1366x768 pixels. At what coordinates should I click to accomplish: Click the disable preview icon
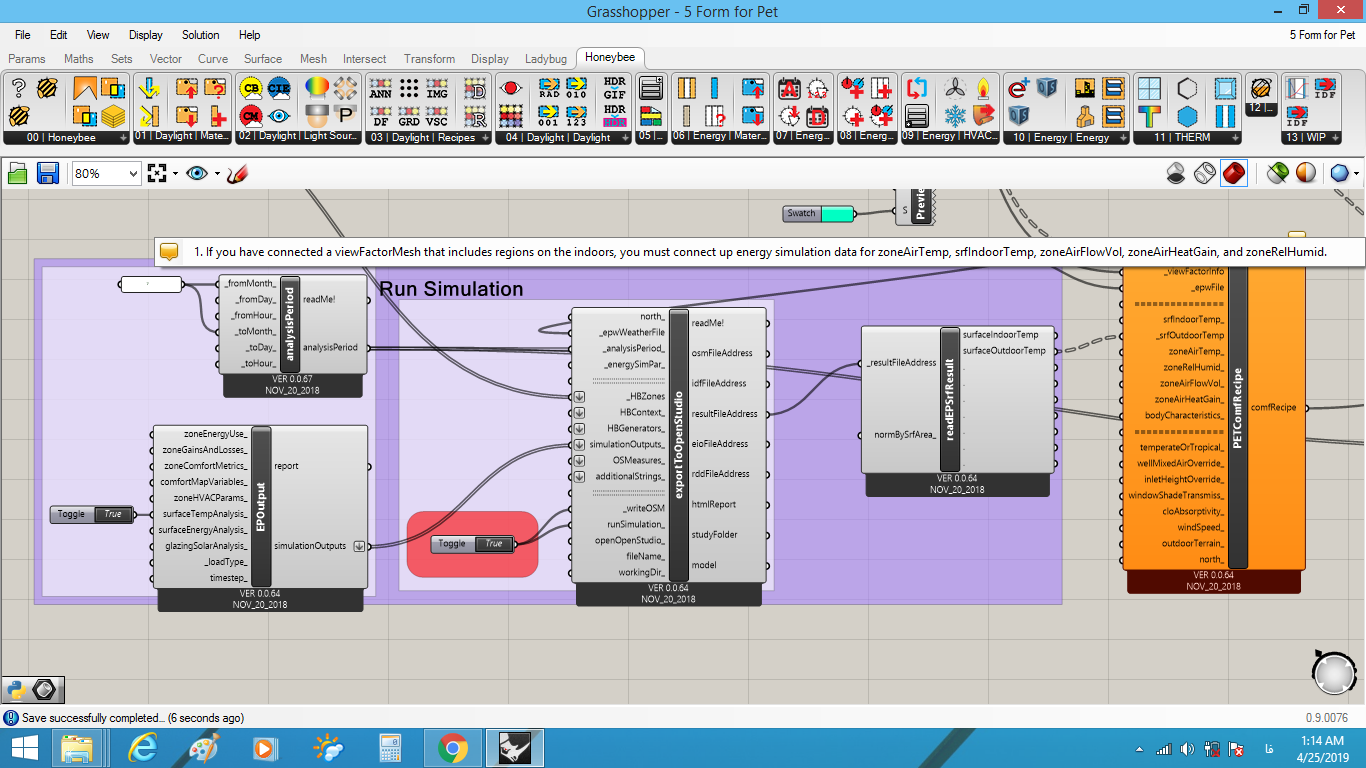point(1177,173)
